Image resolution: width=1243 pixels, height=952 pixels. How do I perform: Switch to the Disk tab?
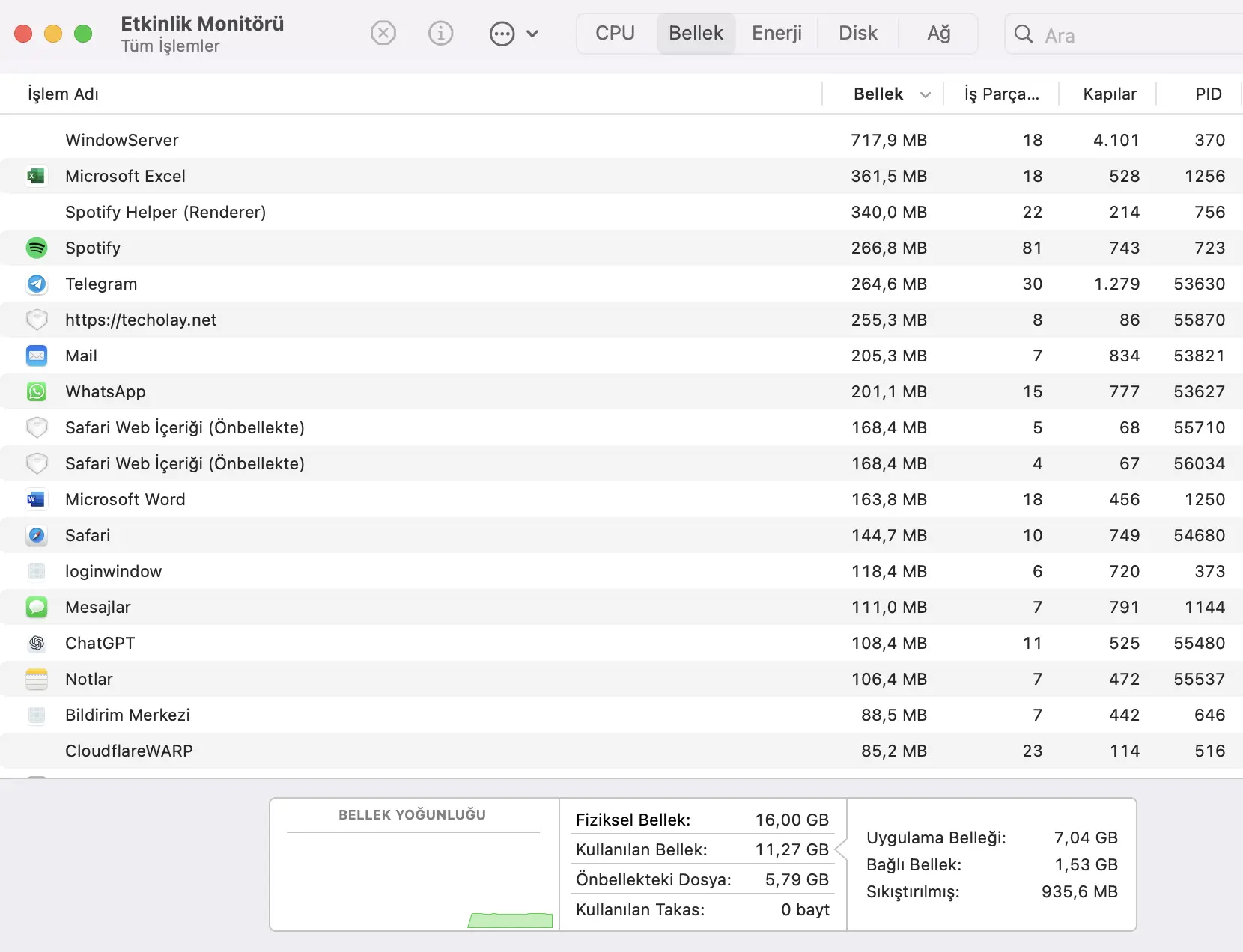(858, 34)
